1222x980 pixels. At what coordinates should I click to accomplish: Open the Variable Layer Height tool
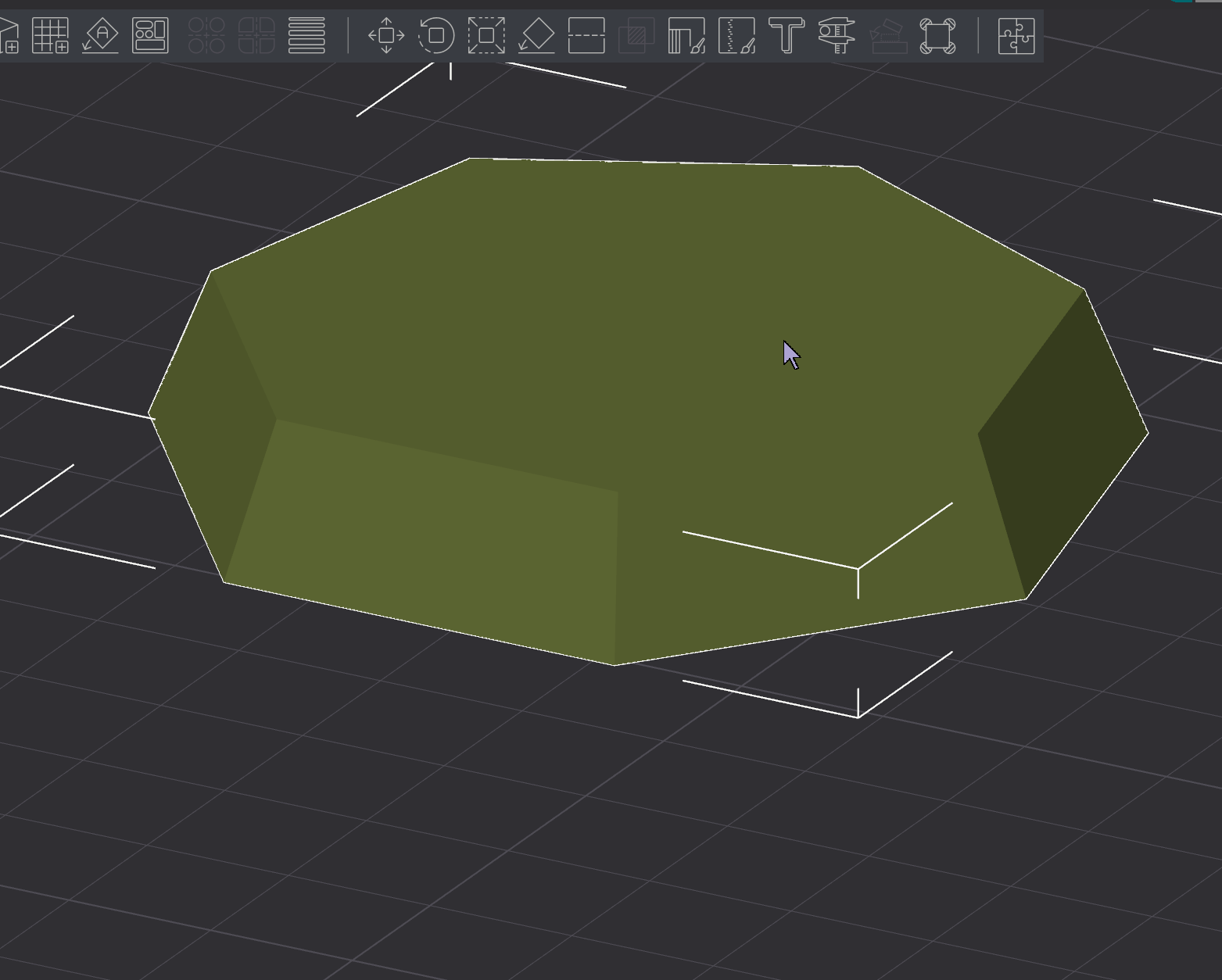(306, 36)
